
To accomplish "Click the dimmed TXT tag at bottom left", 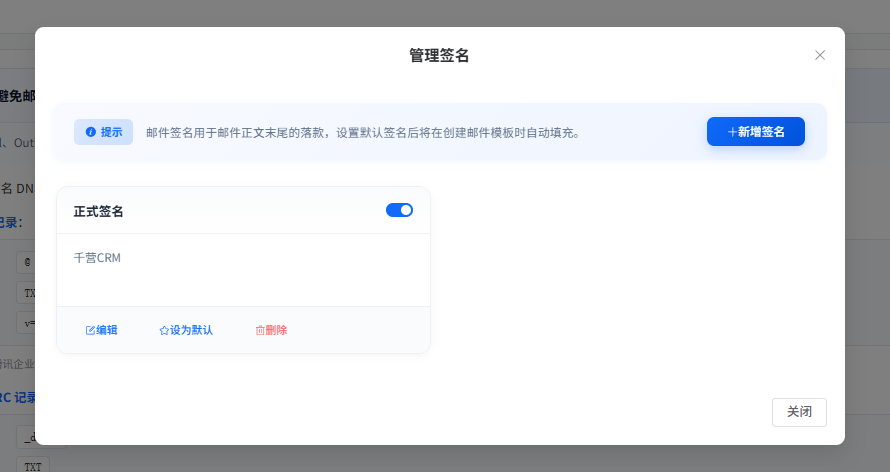I will pos(32,465).
